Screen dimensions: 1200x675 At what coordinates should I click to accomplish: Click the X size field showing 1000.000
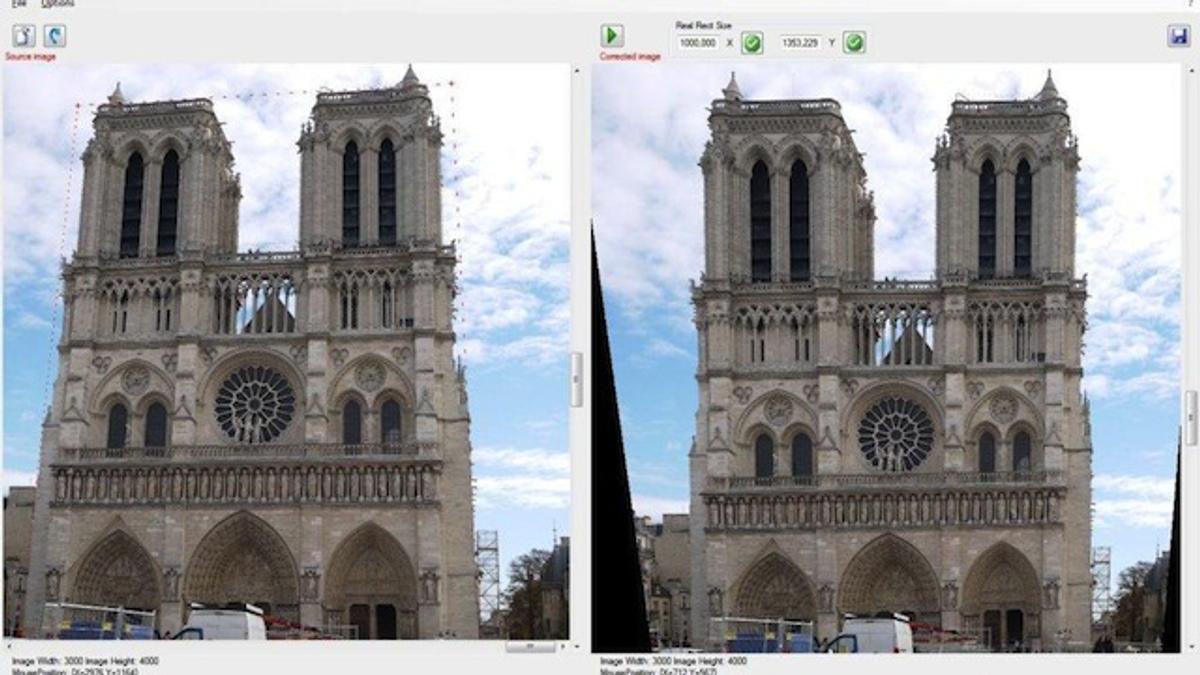(x=698, y=43)
